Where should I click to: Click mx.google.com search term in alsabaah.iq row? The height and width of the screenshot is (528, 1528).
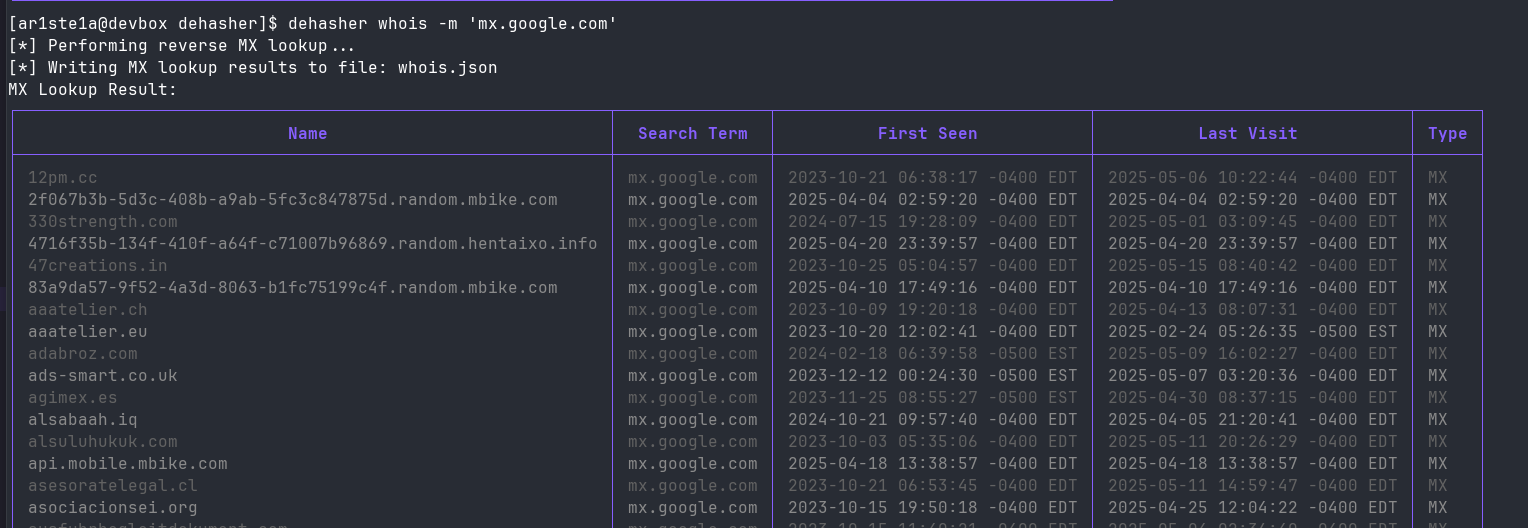pyautogui.click(x=692, y=420)
